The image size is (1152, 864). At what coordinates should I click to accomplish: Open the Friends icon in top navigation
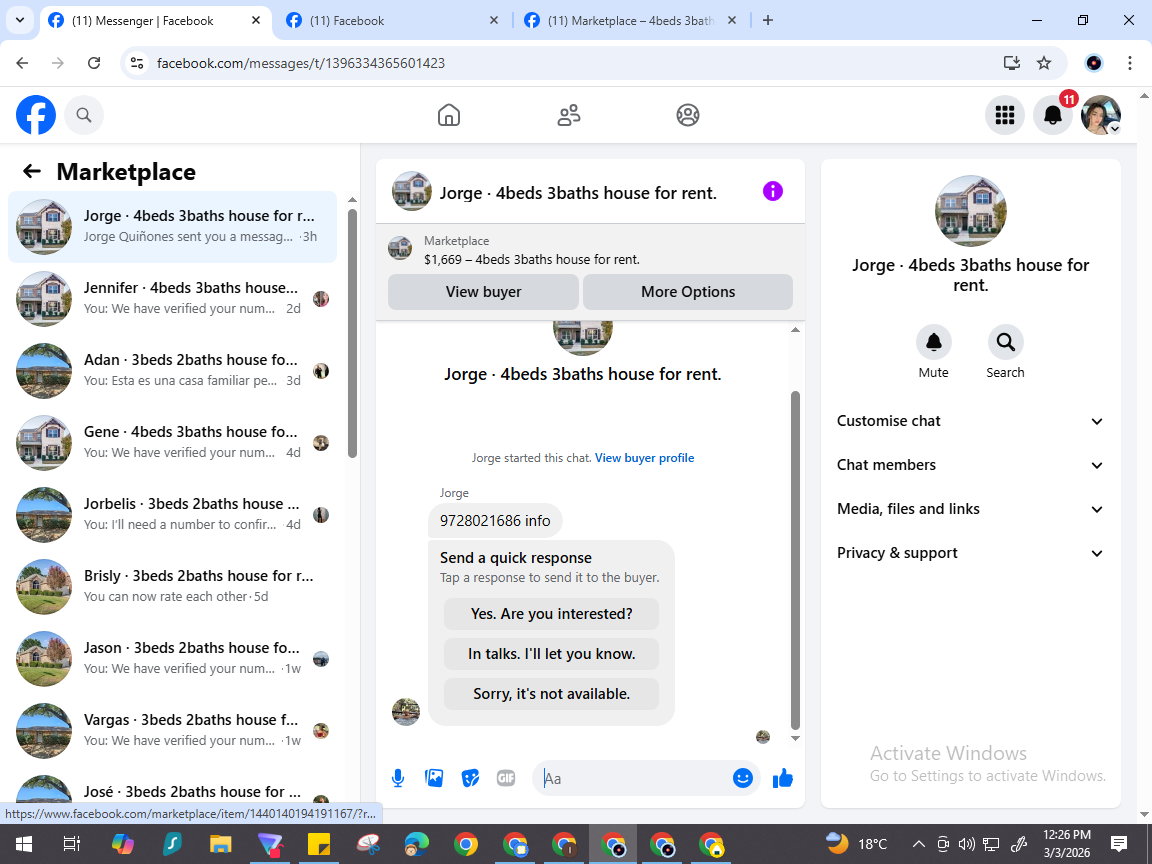(x=569, y=115)
